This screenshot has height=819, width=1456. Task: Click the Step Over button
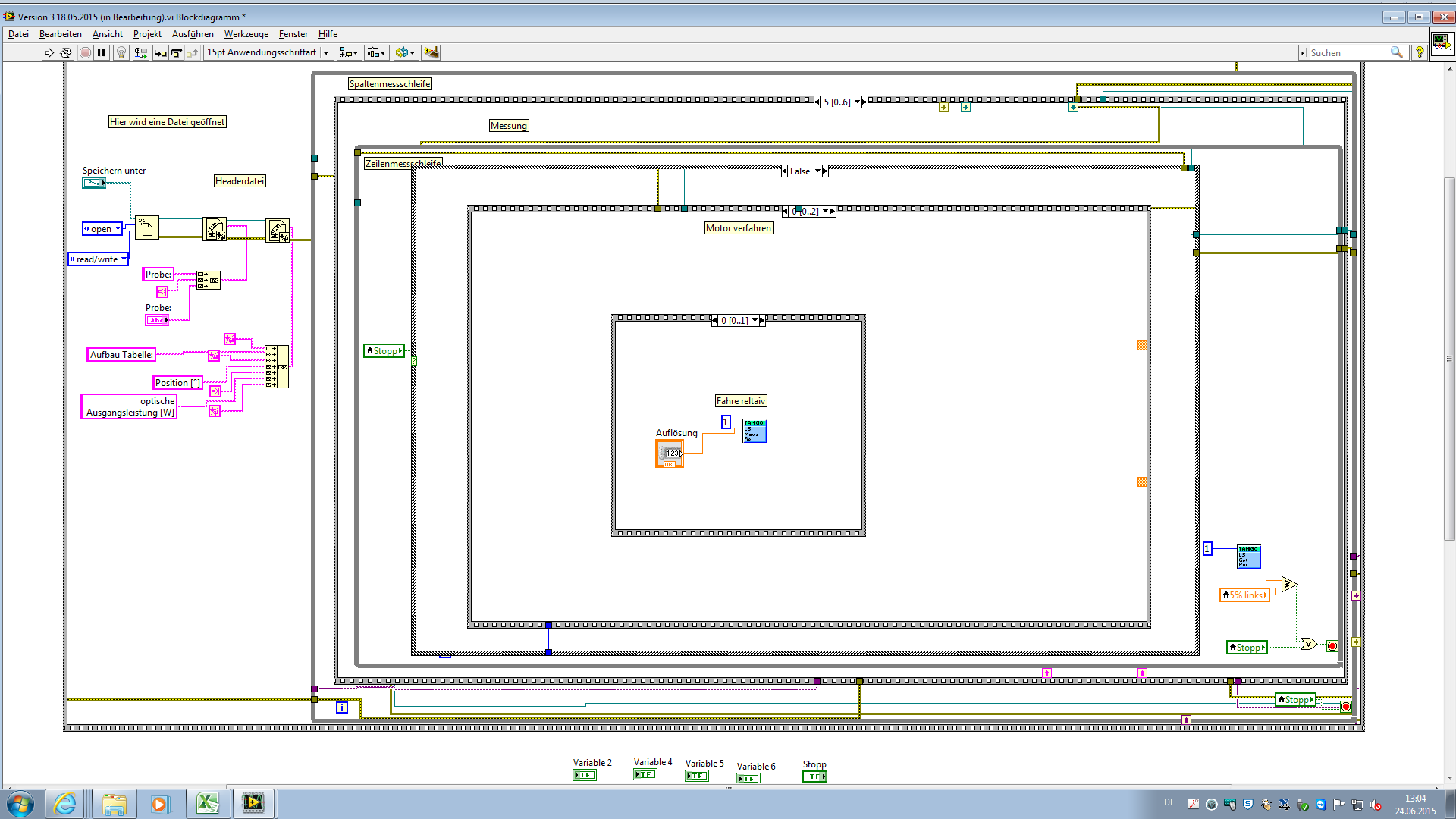[x=177, y=52]
